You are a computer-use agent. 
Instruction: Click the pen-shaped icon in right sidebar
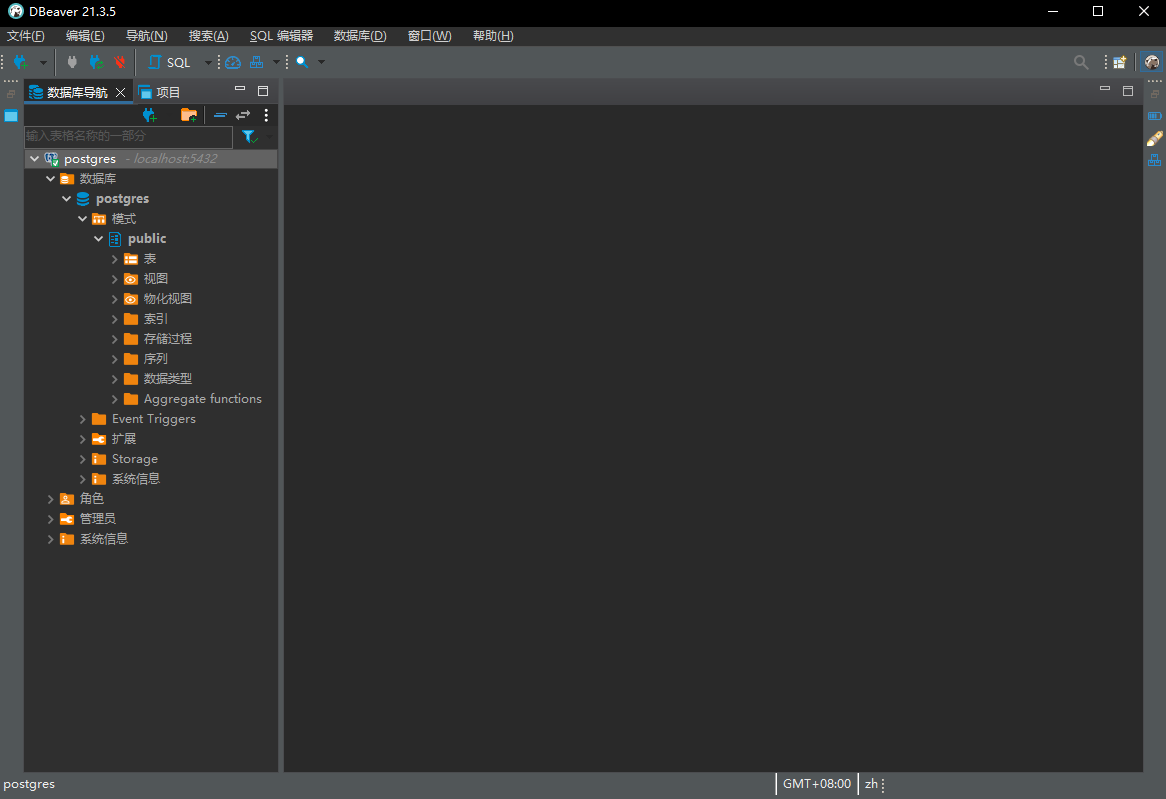[x=1155, y=138]
